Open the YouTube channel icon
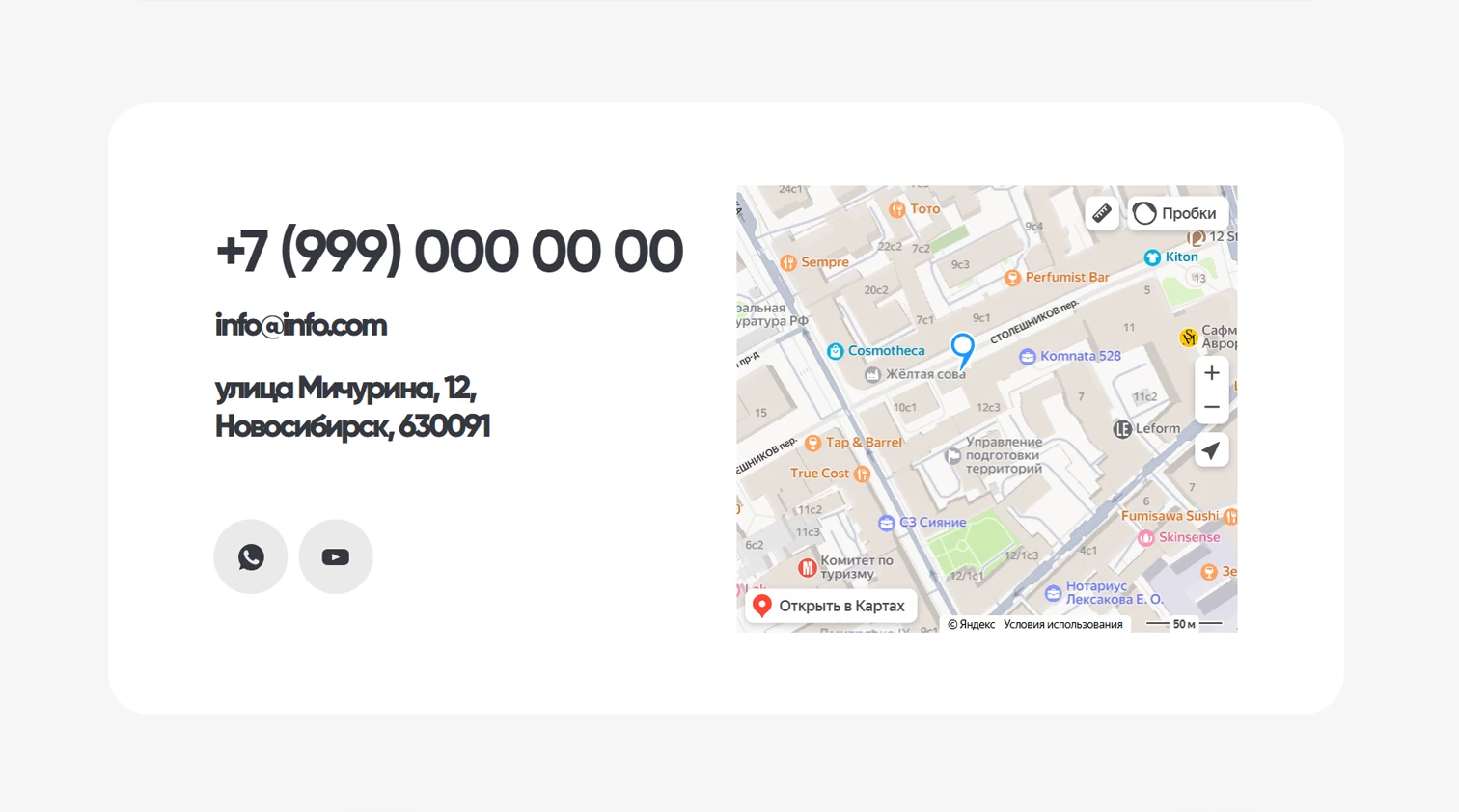 [336, 556]
